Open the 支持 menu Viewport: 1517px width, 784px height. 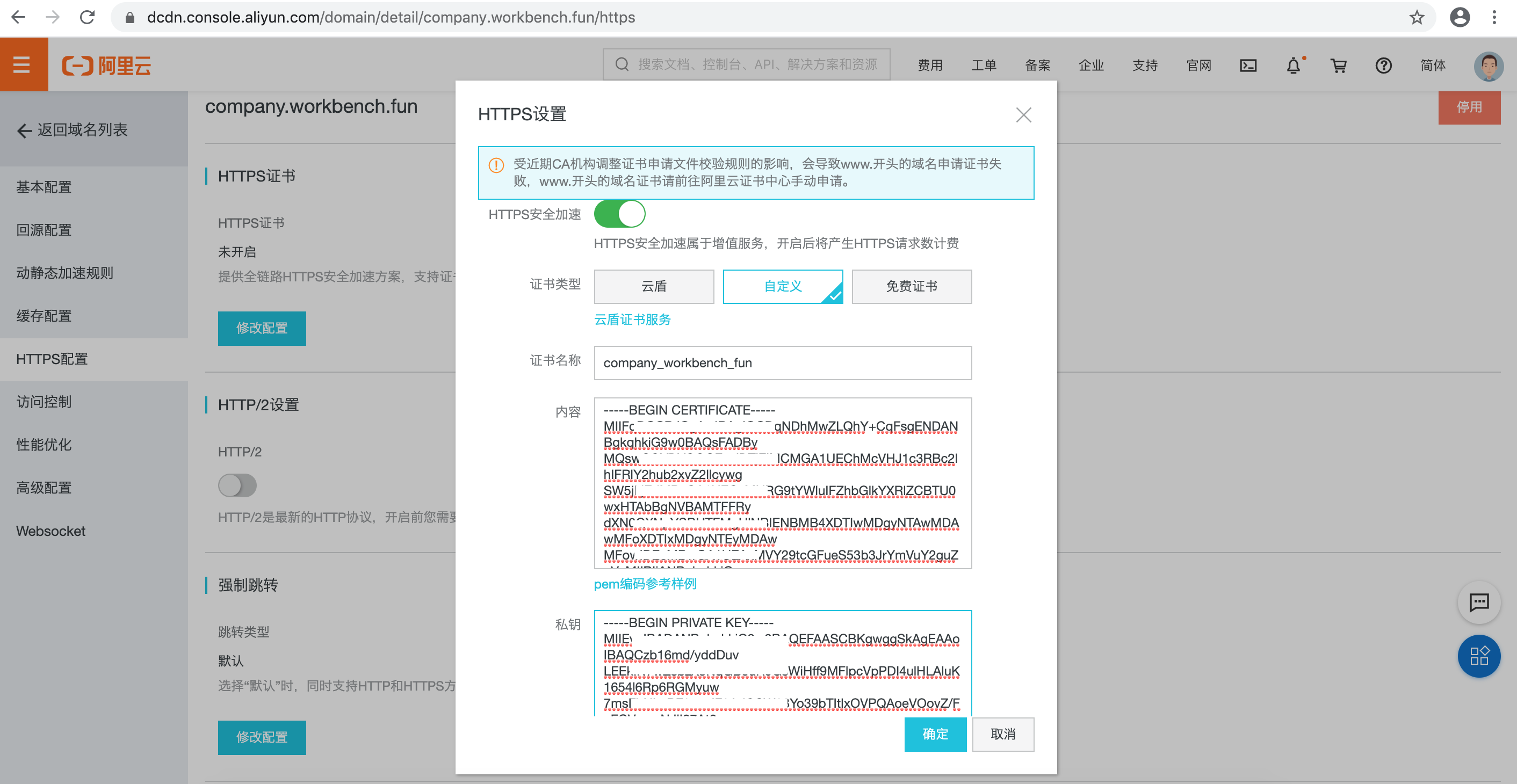[1145, 66]
